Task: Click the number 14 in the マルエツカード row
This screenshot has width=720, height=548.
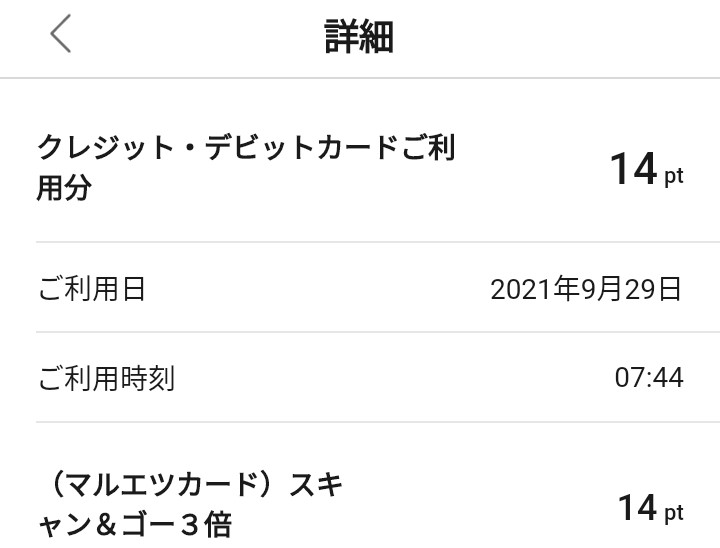Action: pos(637,508)
